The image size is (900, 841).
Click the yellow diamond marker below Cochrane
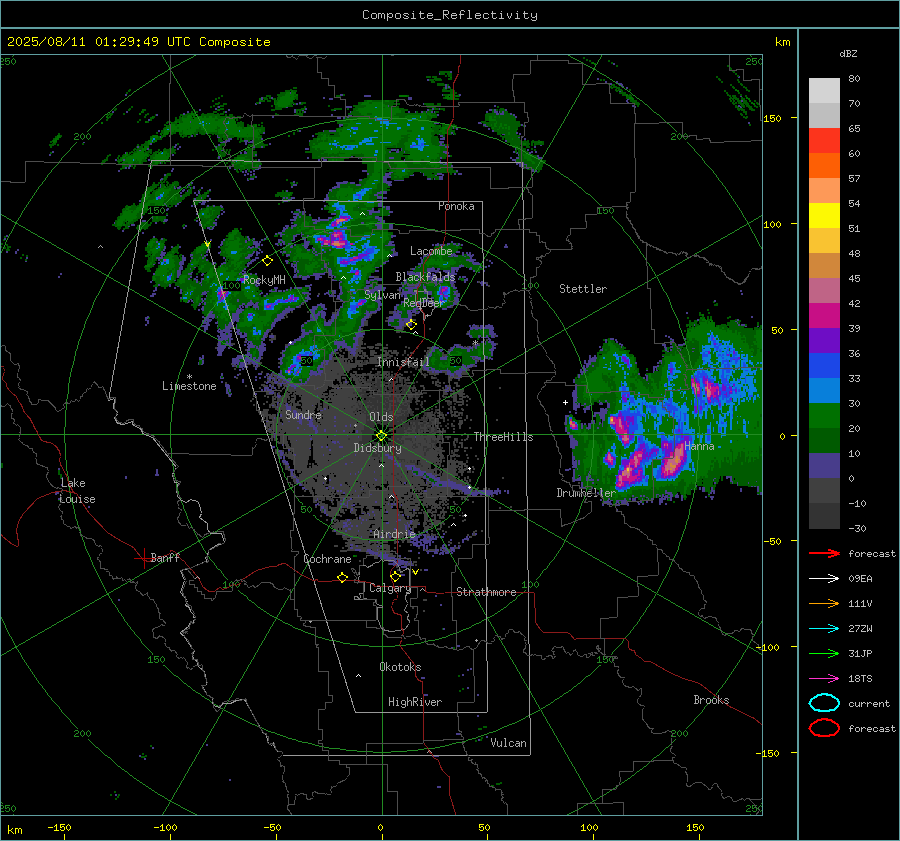[343, 577]
